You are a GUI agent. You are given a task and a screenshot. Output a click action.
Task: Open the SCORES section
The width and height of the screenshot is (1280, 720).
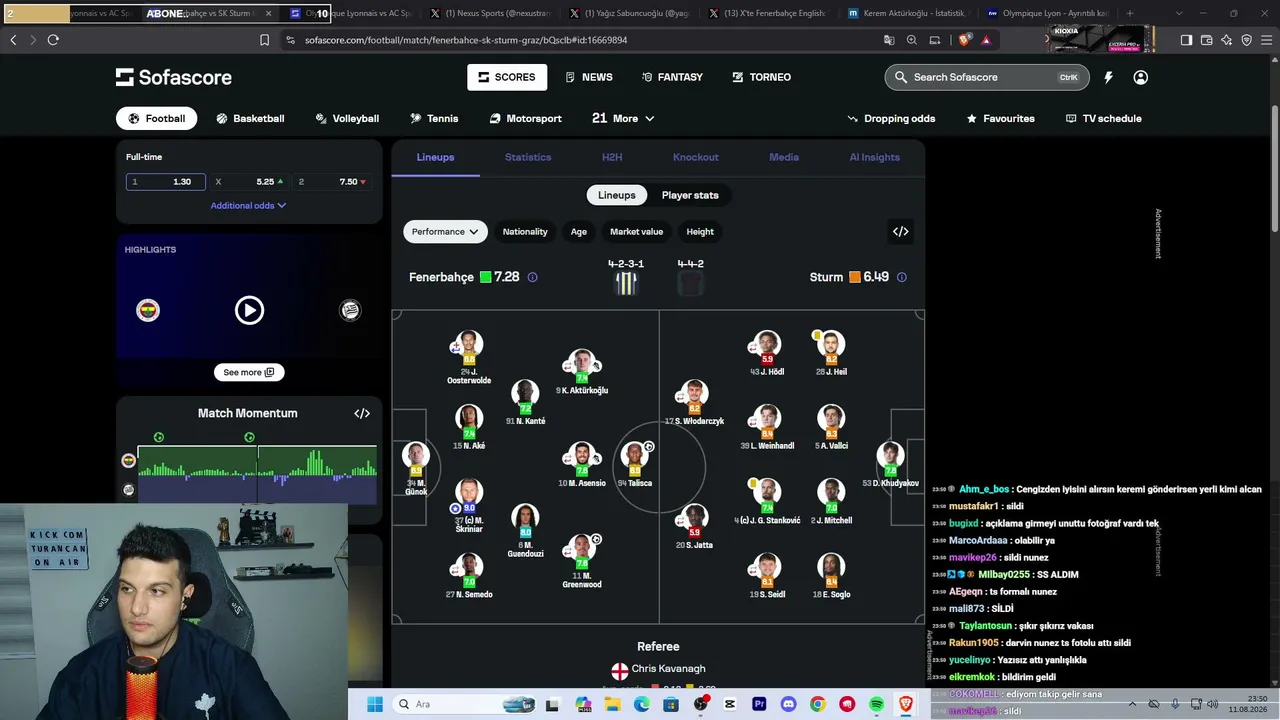tap(507, 77)
